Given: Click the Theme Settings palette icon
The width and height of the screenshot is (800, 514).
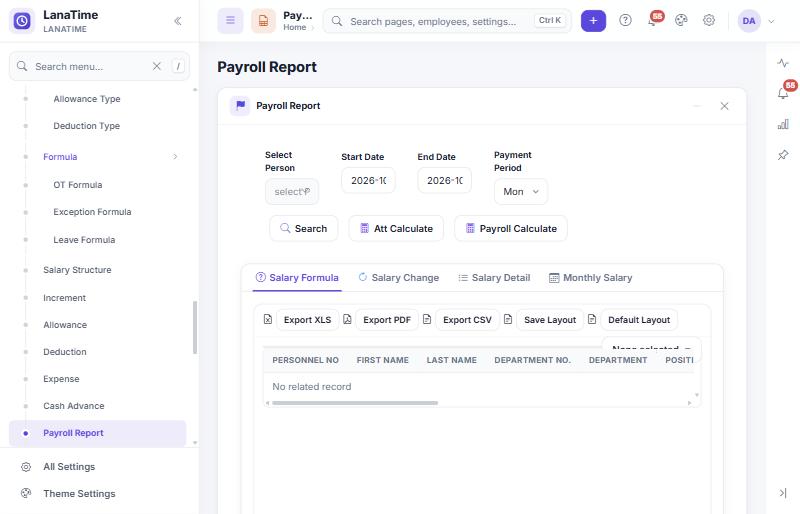Looking at the screenshot, I should [x=26, y=493].
